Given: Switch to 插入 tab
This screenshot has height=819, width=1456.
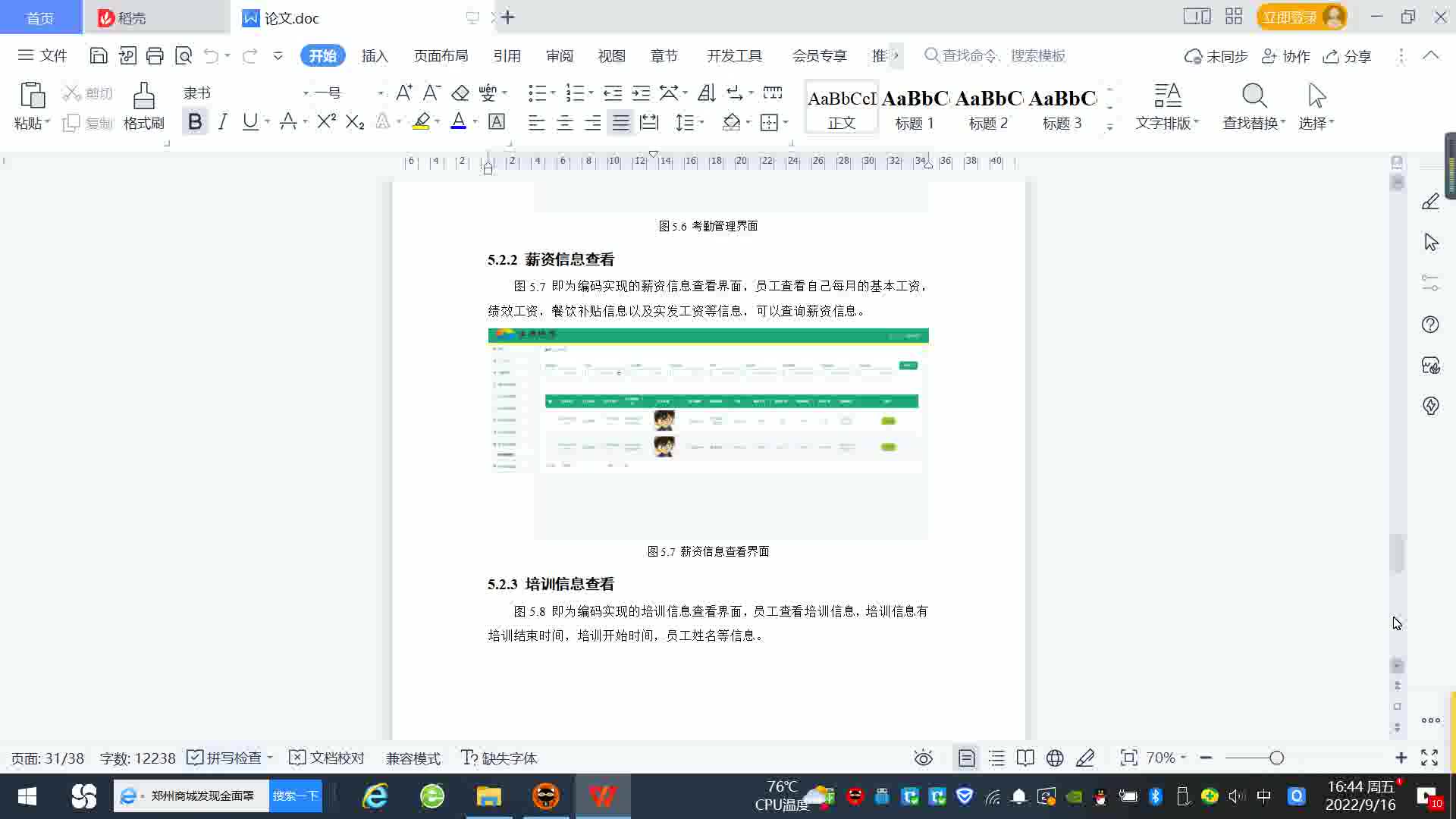Looking at the screenshot, I should pyautogui.click(x=375, y=55).
